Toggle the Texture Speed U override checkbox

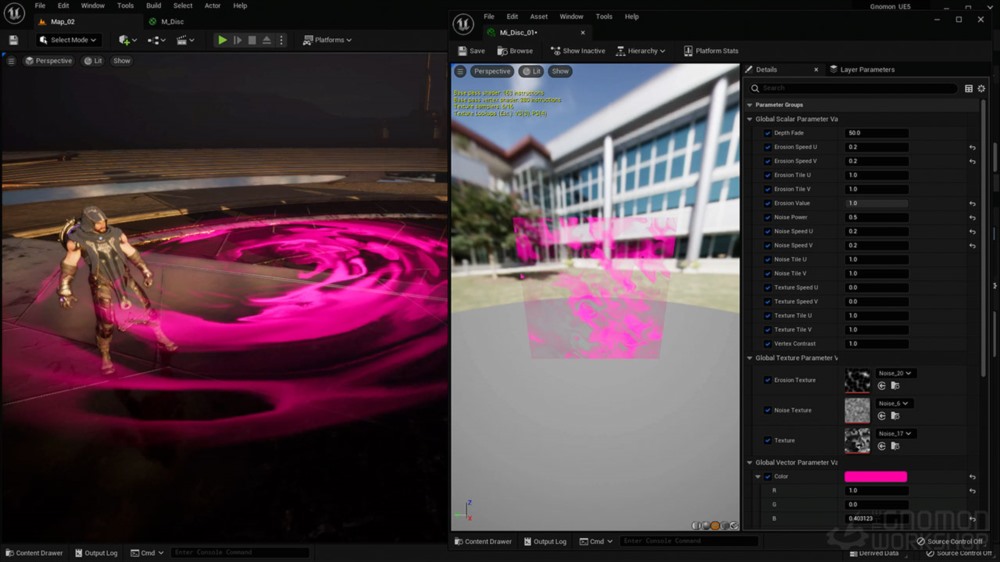pyautogui.click(x=767, y=288)
